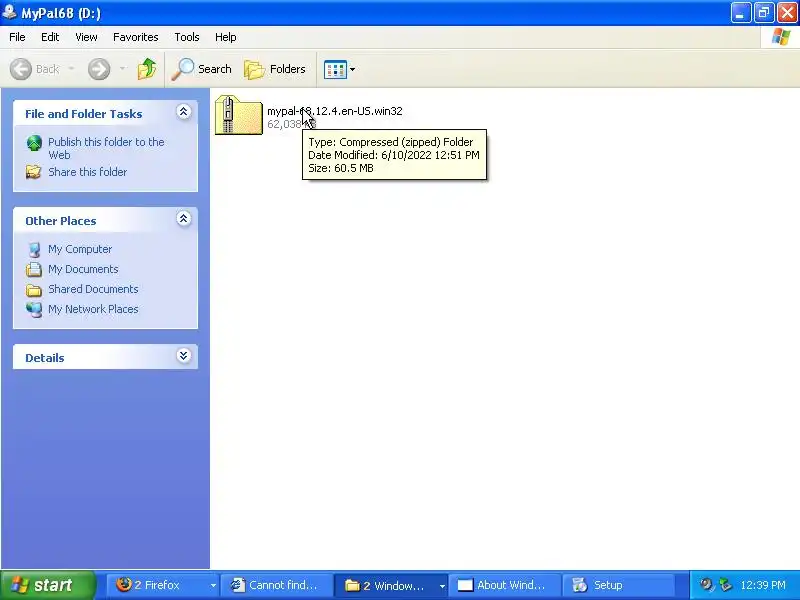Open Windows Explorer group dropdown arrow
The width and height of the screenshot is (800, 600).
pos(442,585)
